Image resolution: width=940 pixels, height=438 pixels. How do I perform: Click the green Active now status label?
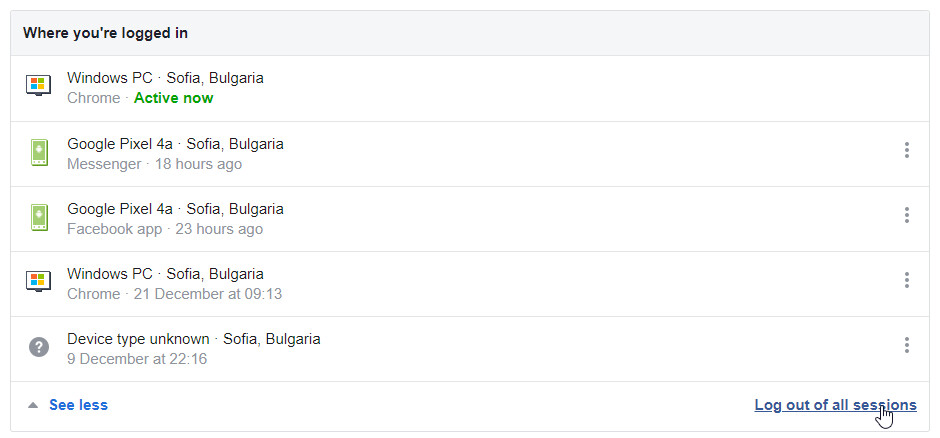173,98
